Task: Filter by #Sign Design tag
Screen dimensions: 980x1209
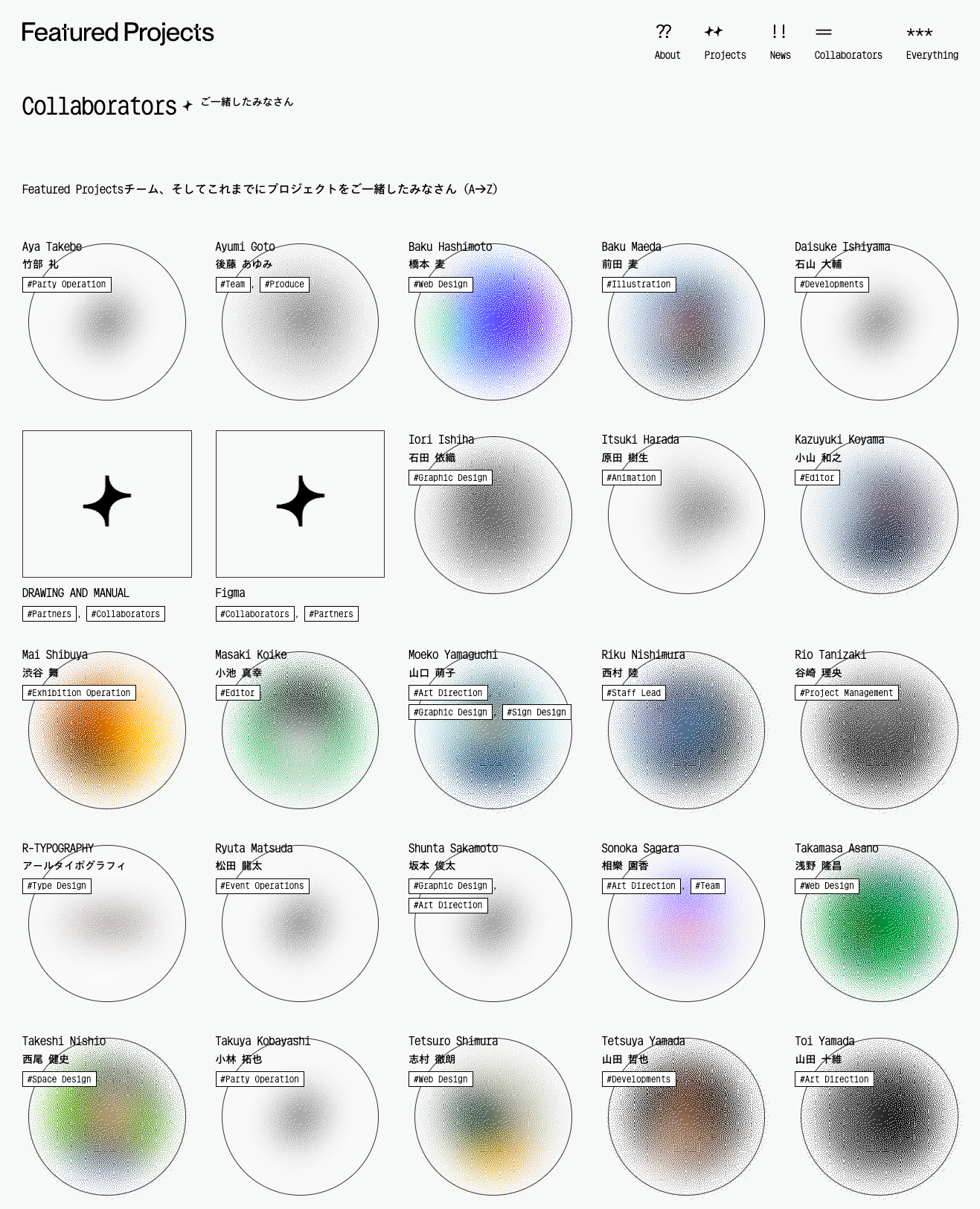Action: coord(537,712)
